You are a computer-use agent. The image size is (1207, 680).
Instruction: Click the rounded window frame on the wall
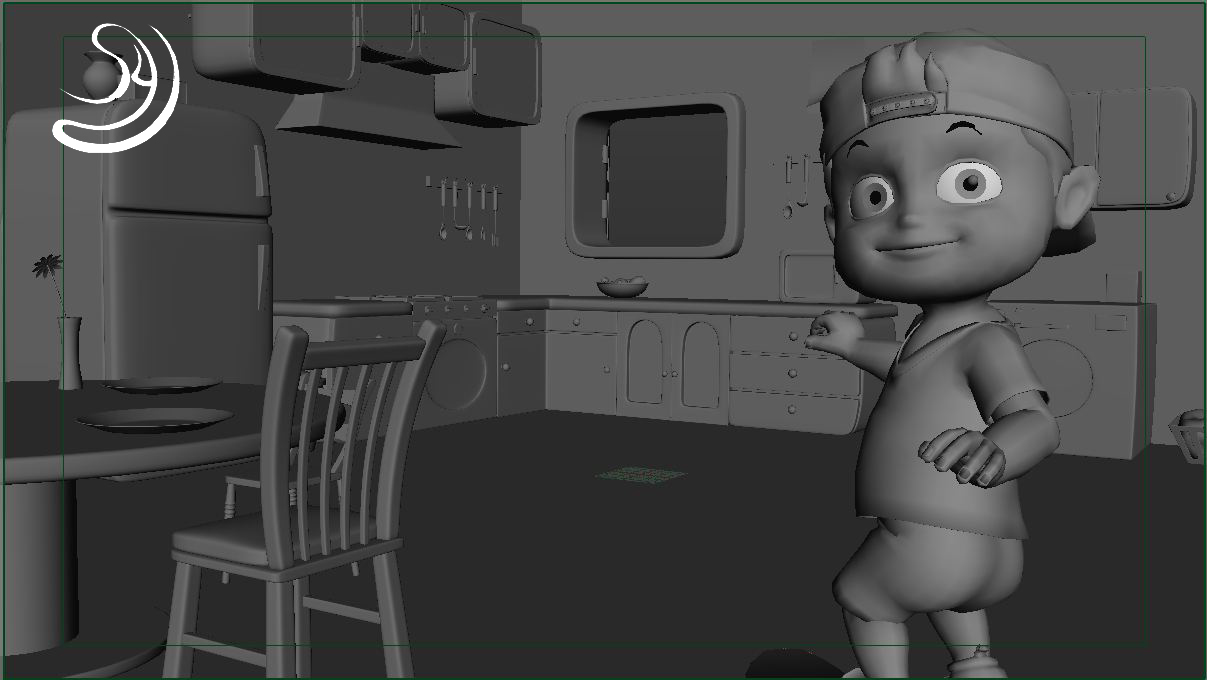(x=656, y=177)
